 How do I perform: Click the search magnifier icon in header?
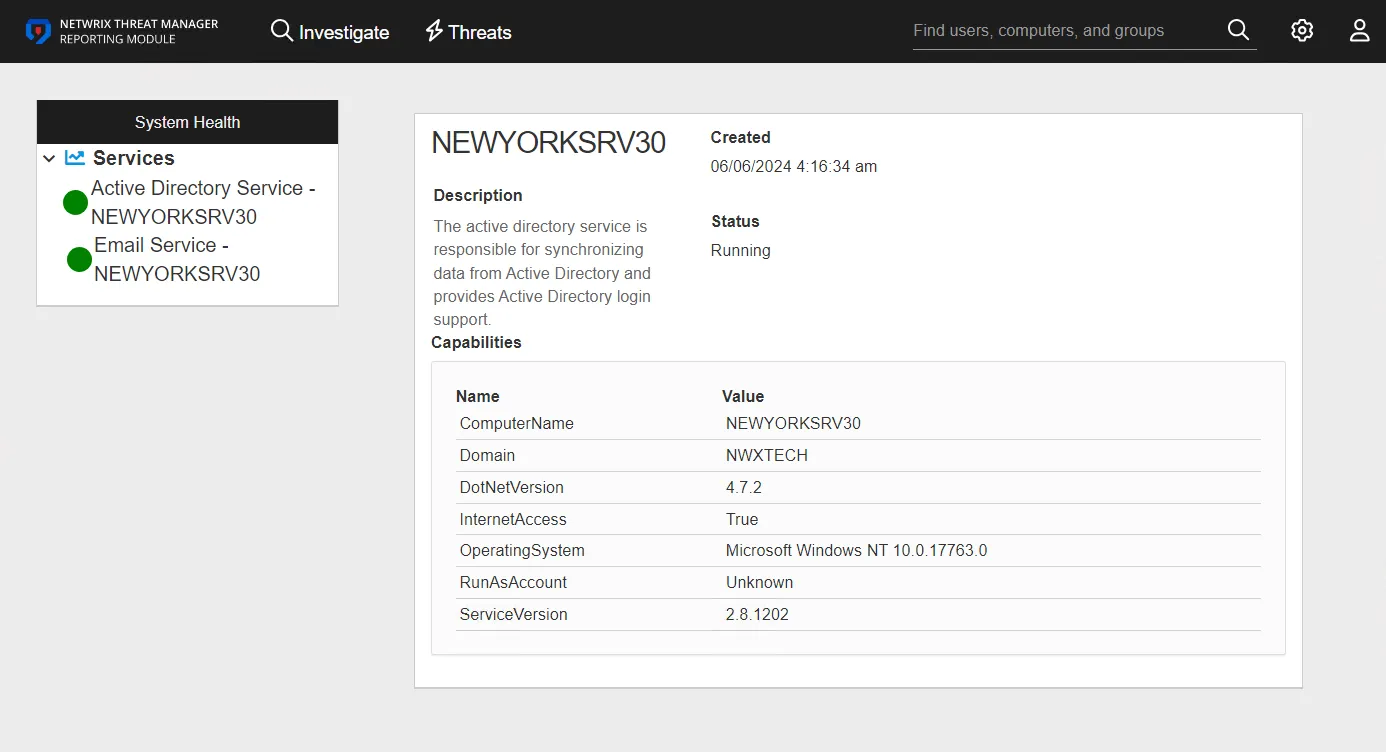pos(1238,30)
